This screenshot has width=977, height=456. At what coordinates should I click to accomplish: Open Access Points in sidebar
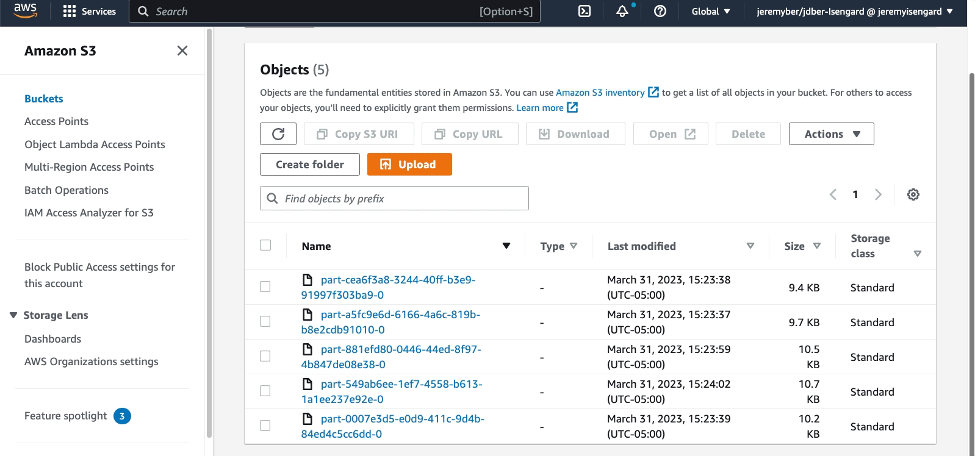click(56, 121)
